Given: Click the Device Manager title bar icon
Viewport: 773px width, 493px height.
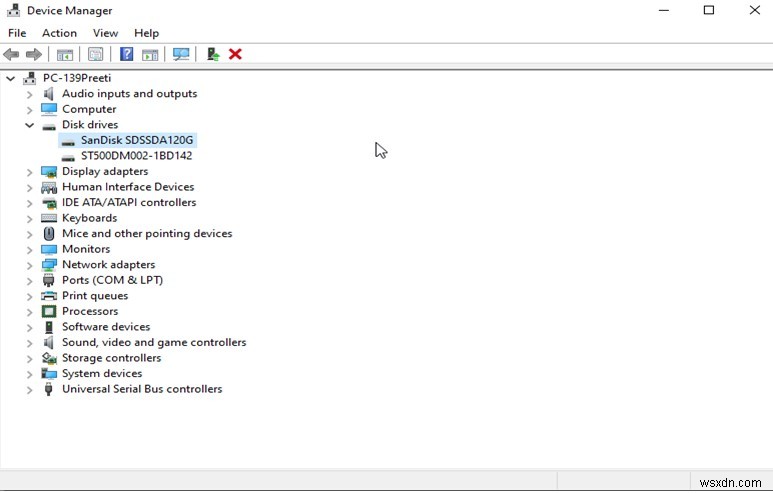Looking at the screenshot, I should 13,10.
